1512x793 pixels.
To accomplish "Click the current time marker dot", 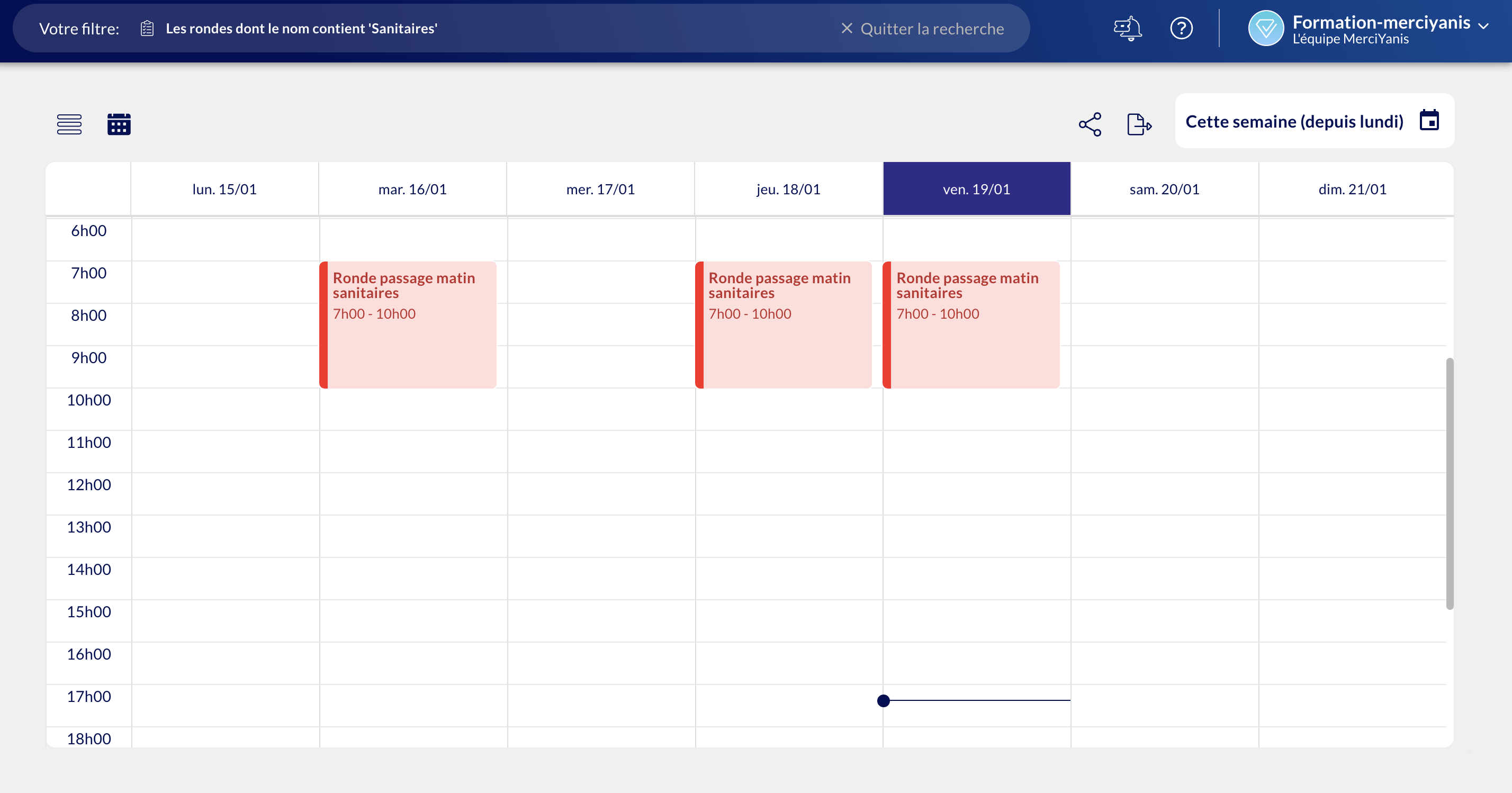I will pyautogui.click(x=884, y=700).
